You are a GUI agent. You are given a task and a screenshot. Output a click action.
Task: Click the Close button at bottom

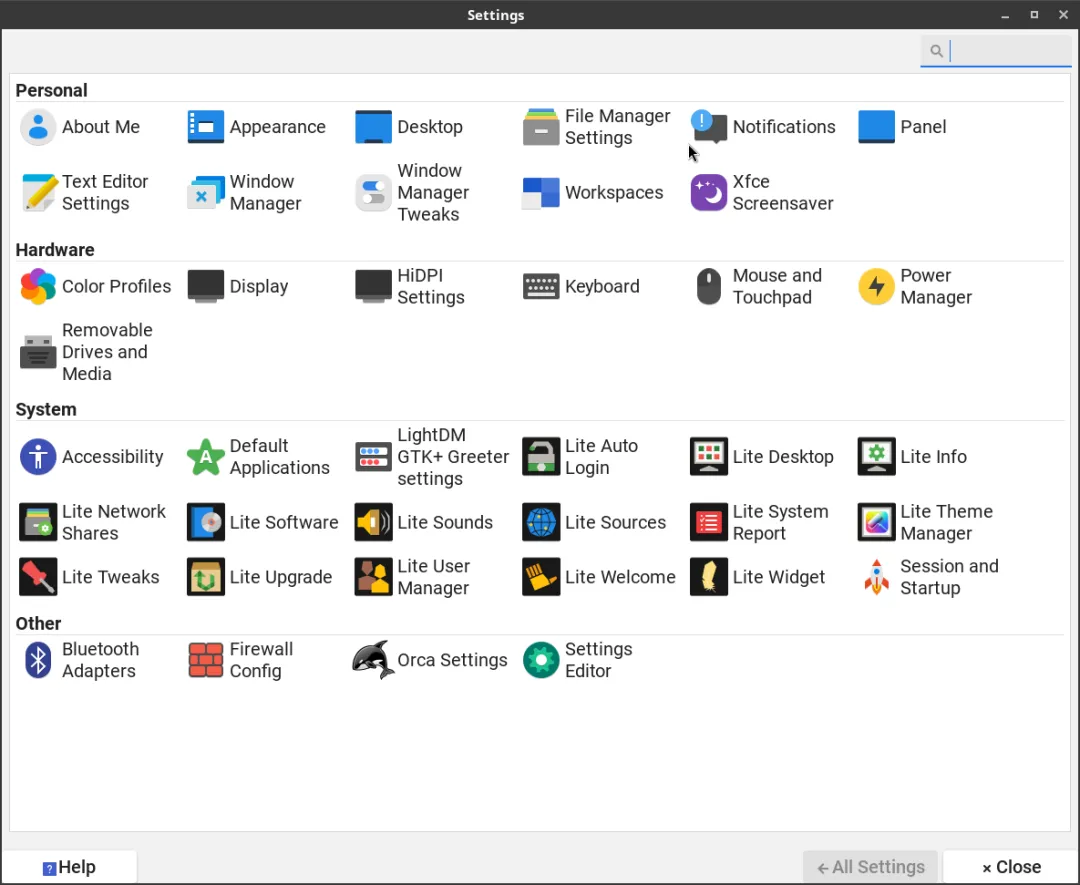click(1011, 867)
